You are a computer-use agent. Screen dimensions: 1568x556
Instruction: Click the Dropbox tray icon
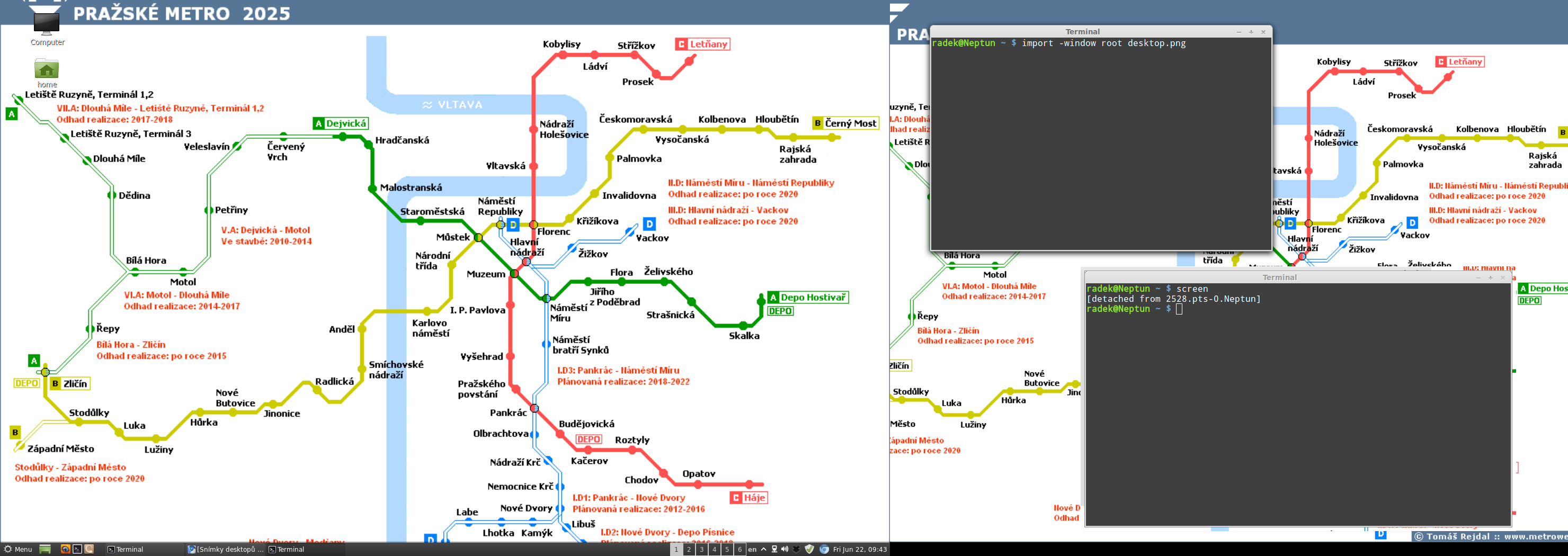click(x=796, y=549)
